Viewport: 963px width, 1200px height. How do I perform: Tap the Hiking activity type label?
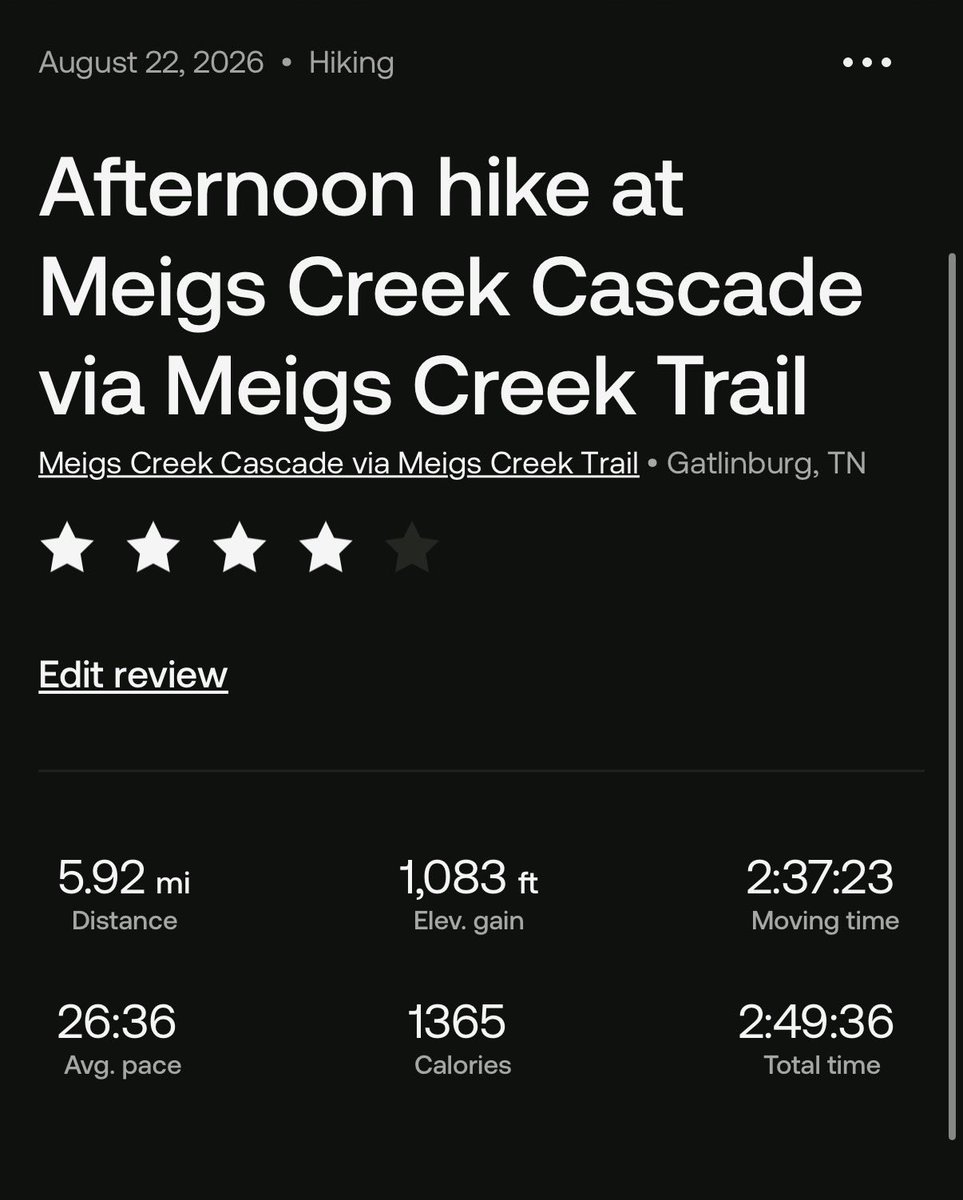[x=351, y=63]
